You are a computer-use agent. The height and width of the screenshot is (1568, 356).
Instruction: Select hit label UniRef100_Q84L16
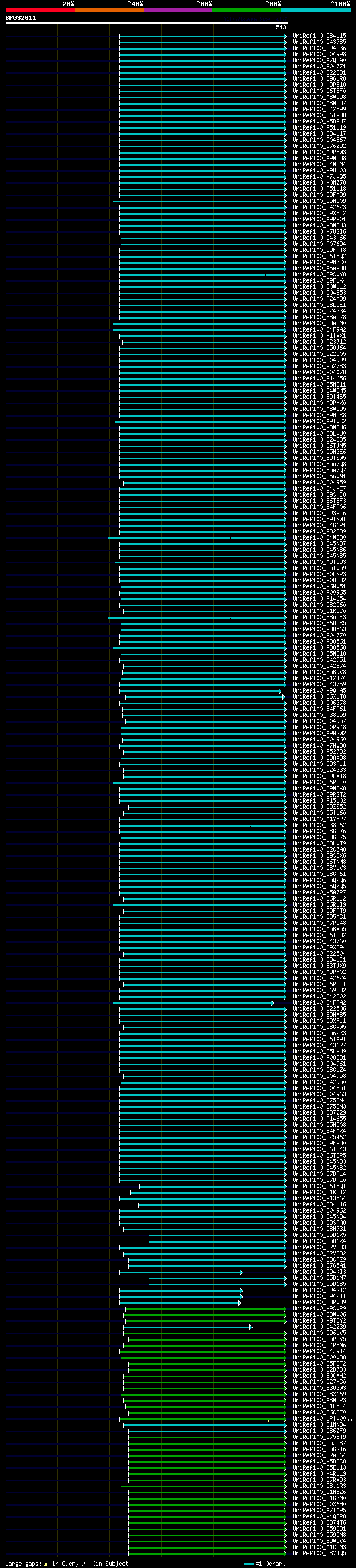[319, 1204]
